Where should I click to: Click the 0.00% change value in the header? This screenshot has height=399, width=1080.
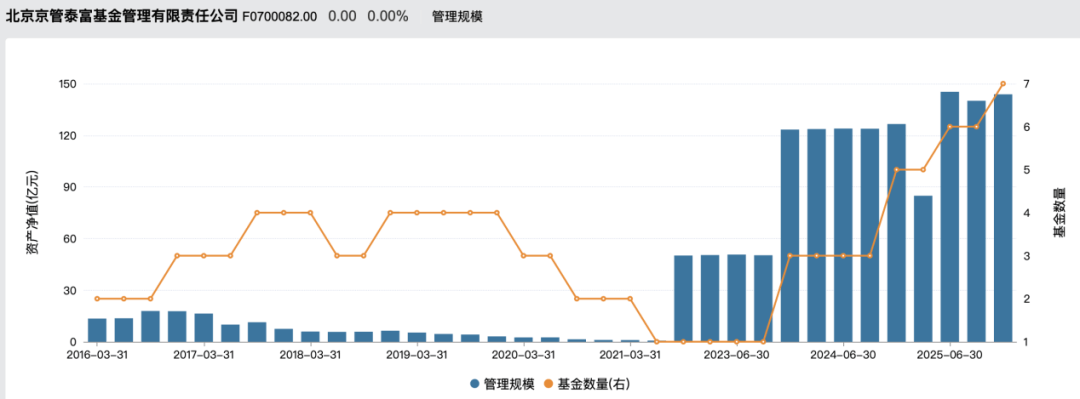click(x=388, y=17)
